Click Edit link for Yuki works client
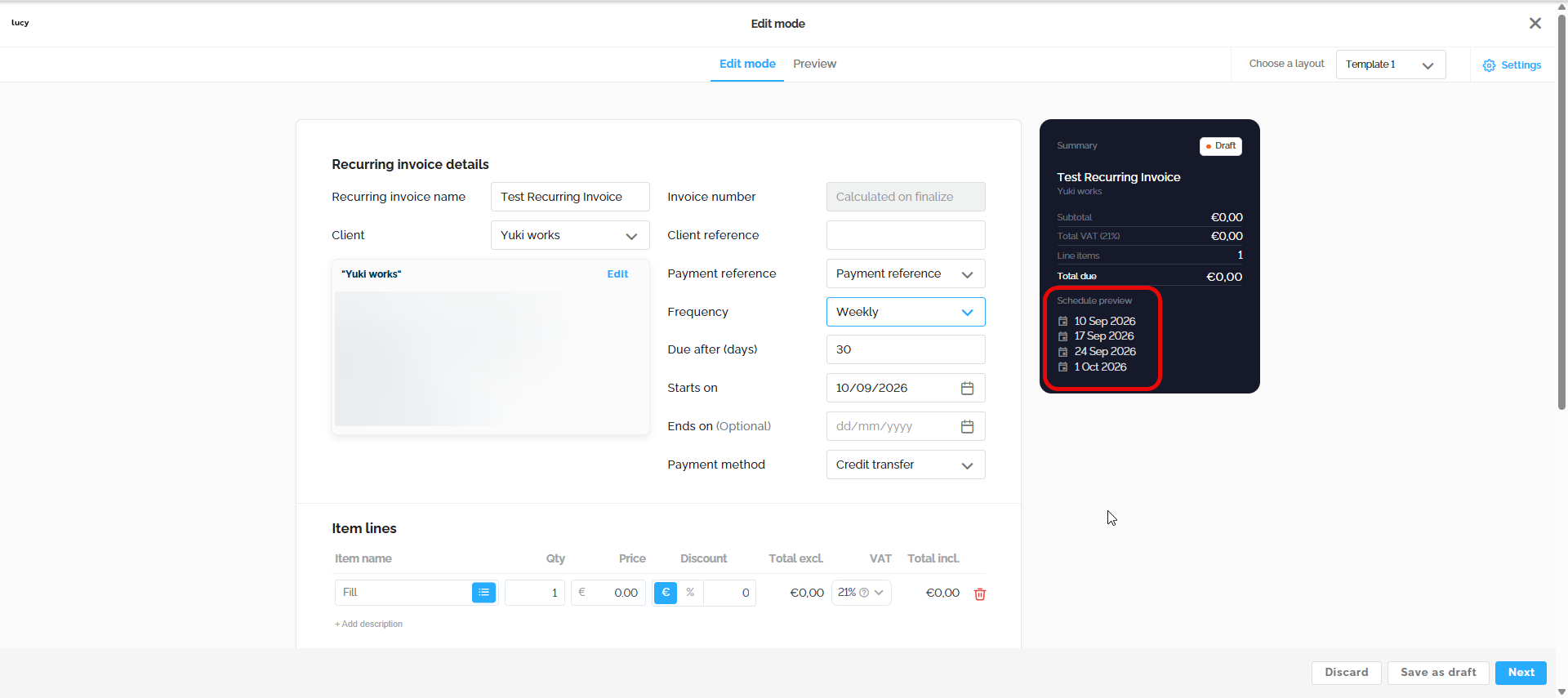The image size is (1568, 698). 617,274
